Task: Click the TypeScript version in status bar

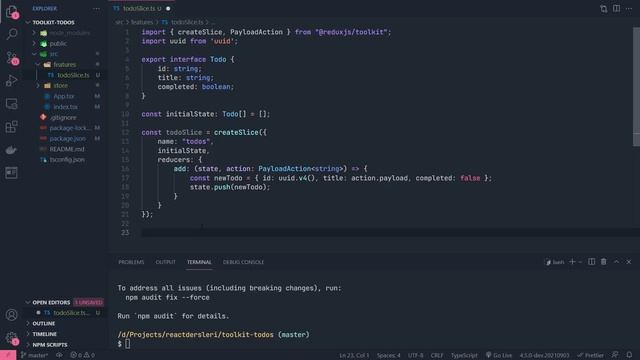Action: (x=544, y=355)
